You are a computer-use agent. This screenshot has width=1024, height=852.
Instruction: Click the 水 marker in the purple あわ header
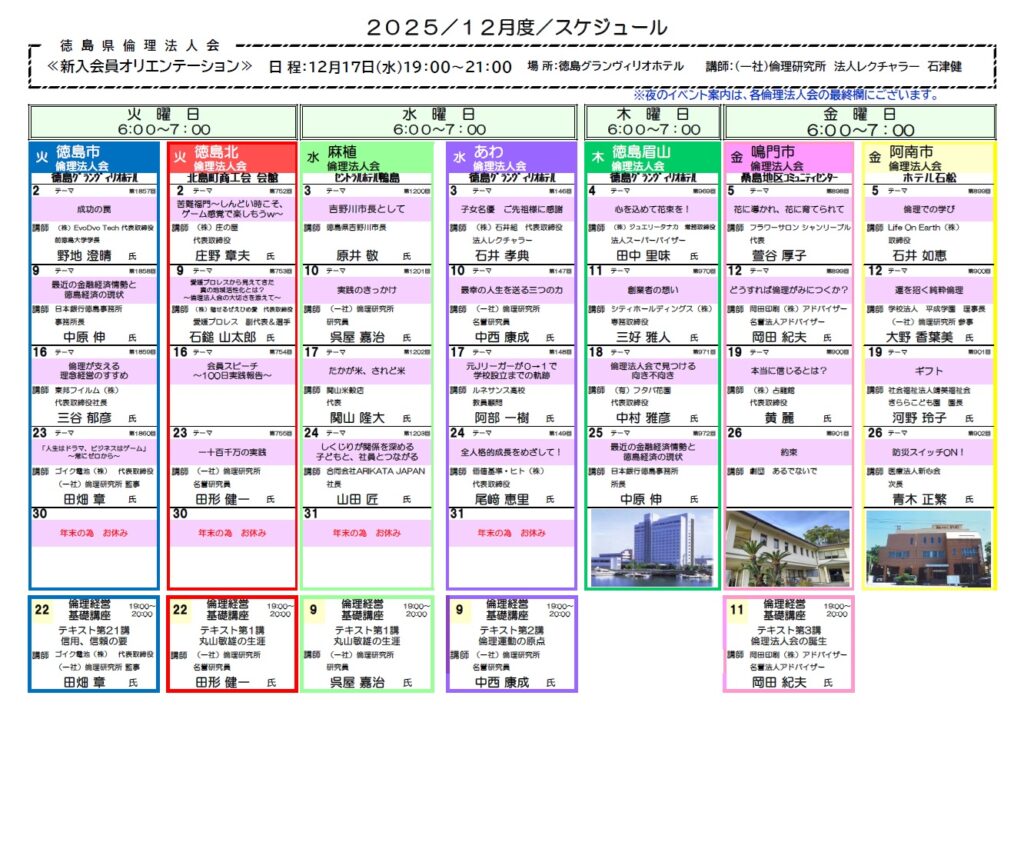click(x=459, y=157)
